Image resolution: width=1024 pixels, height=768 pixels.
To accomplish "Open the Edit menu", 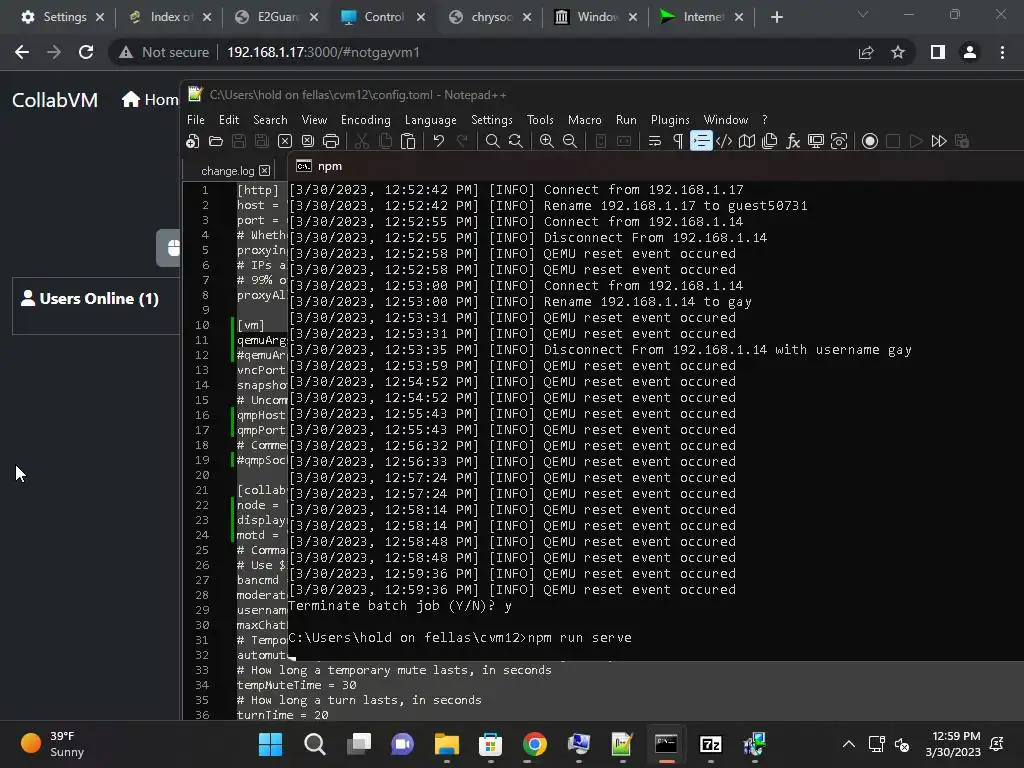I will click(229, 120).
